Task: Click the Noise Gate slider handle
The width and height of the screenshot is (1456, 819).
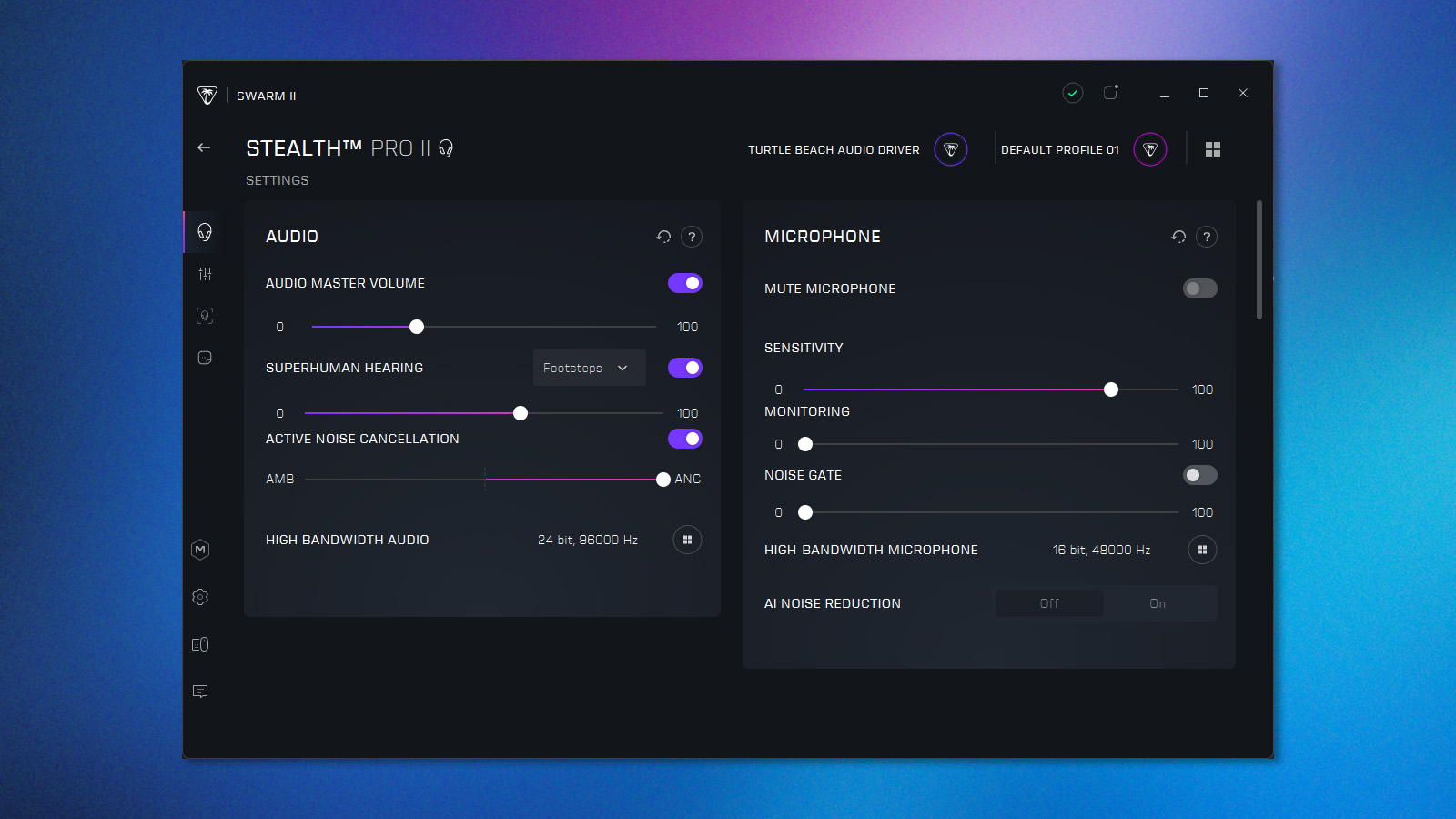Action: click(x=805, y=512)
